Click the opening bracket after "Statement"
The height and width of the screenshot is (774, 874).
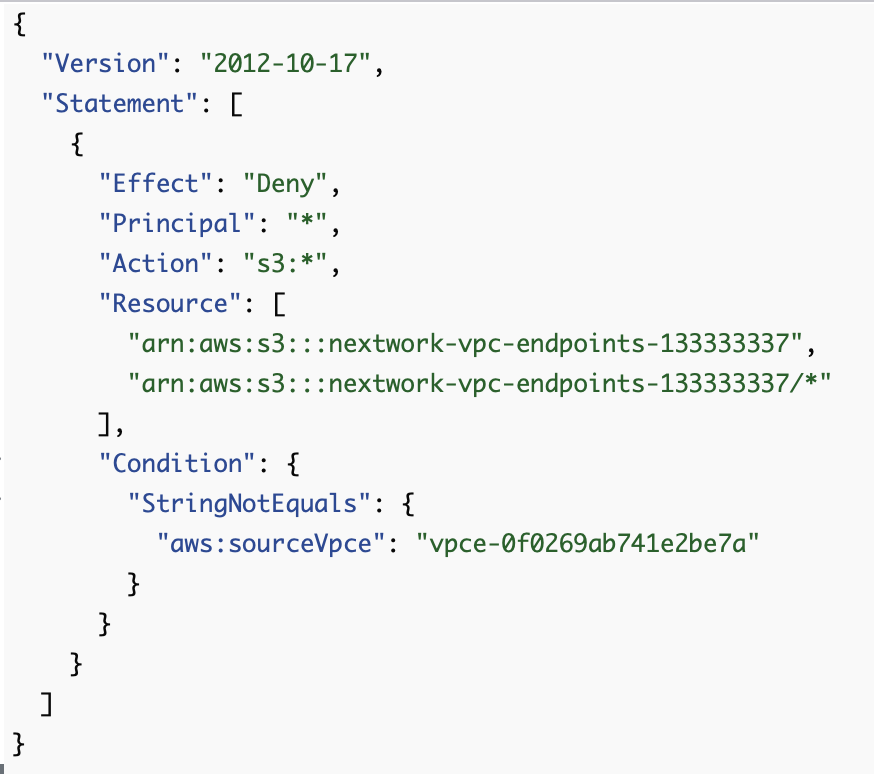coord(236,104)
